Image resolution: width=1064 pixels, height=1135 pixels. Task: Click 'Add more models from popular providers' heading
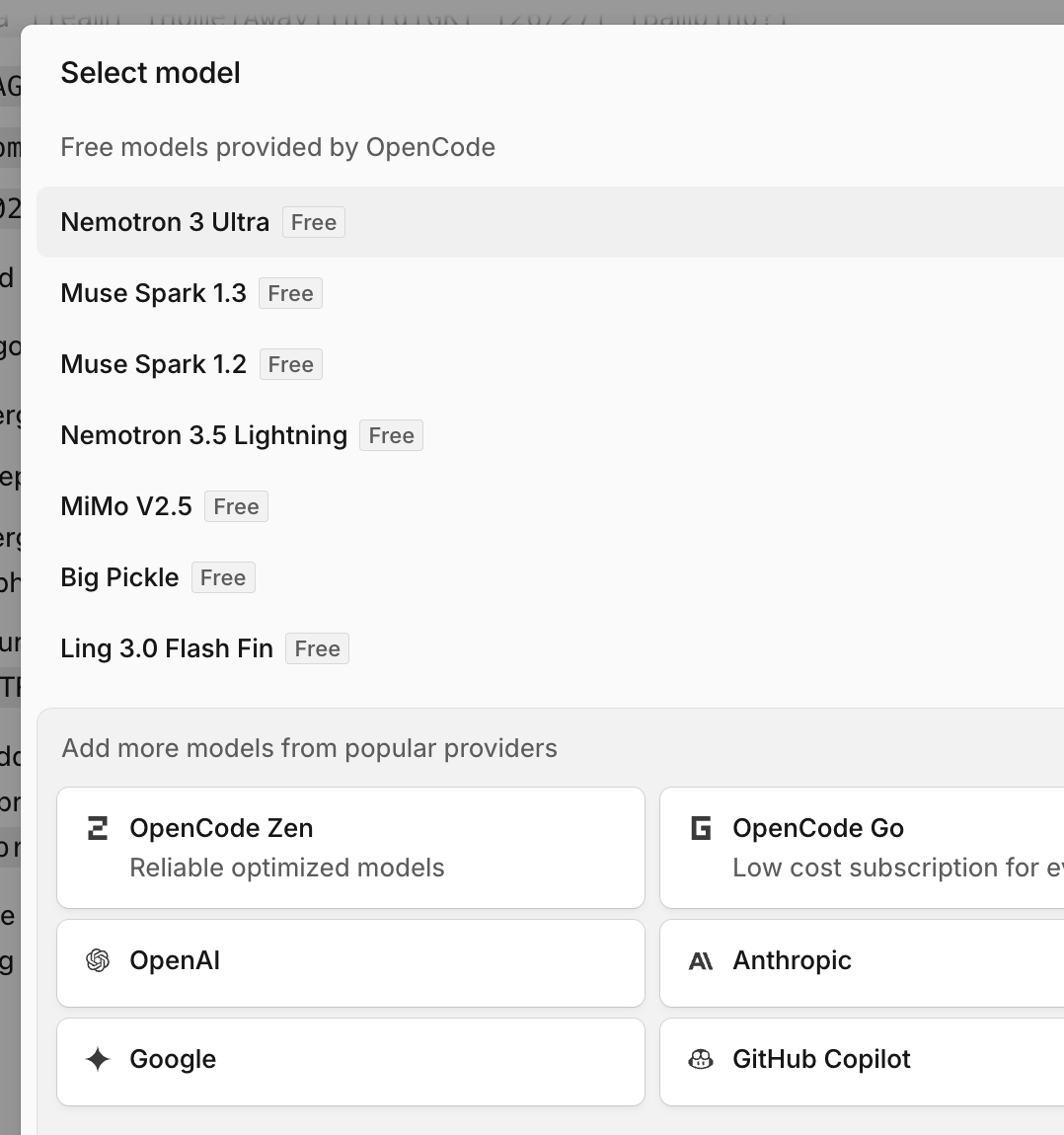[x=310, y=748]
